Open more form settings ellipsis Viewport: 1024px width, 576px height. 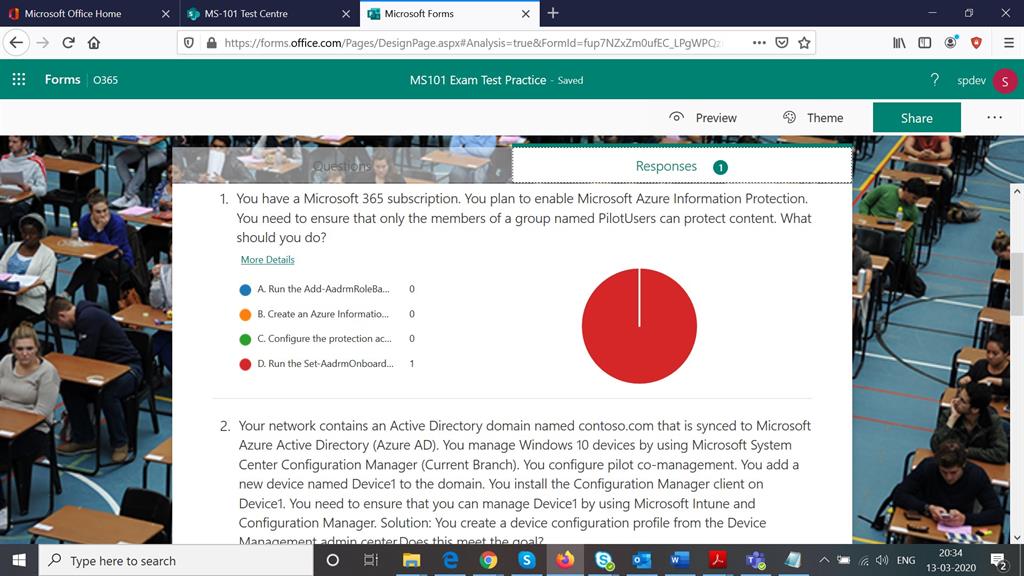click(995, 118)
